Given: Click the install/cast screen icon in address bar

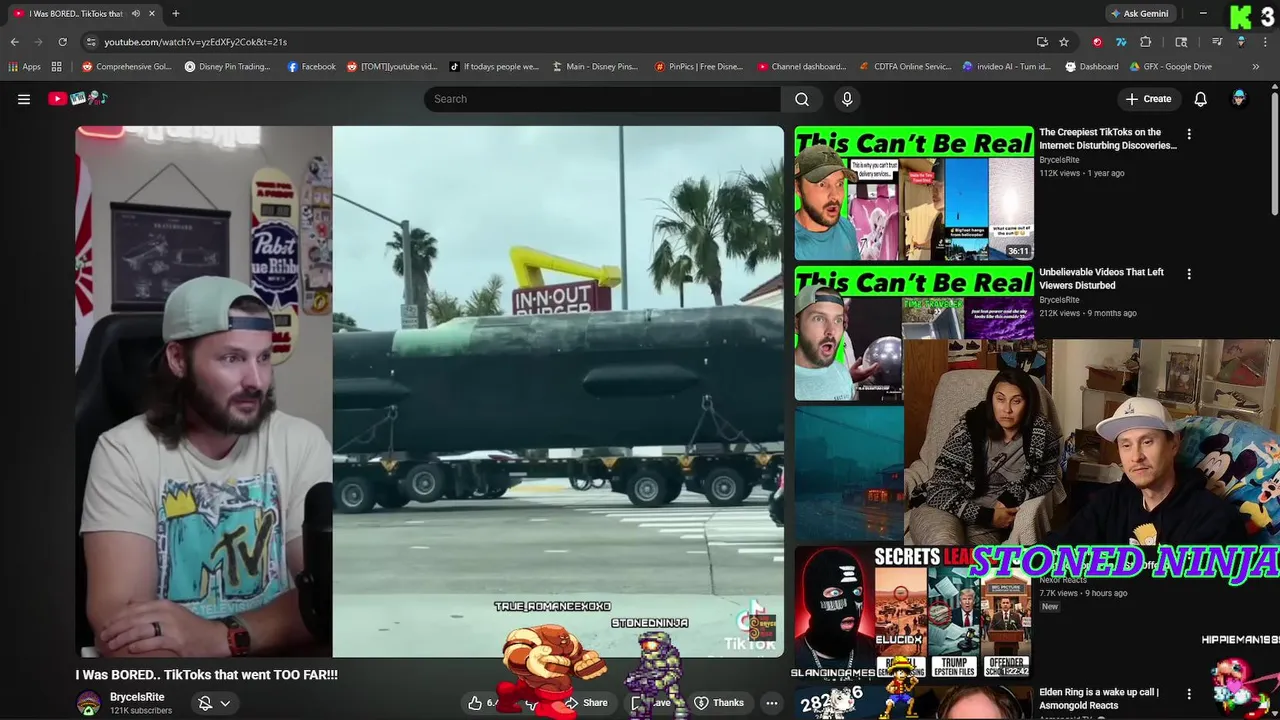Looking at the screenshot, I should [1042, 42].
